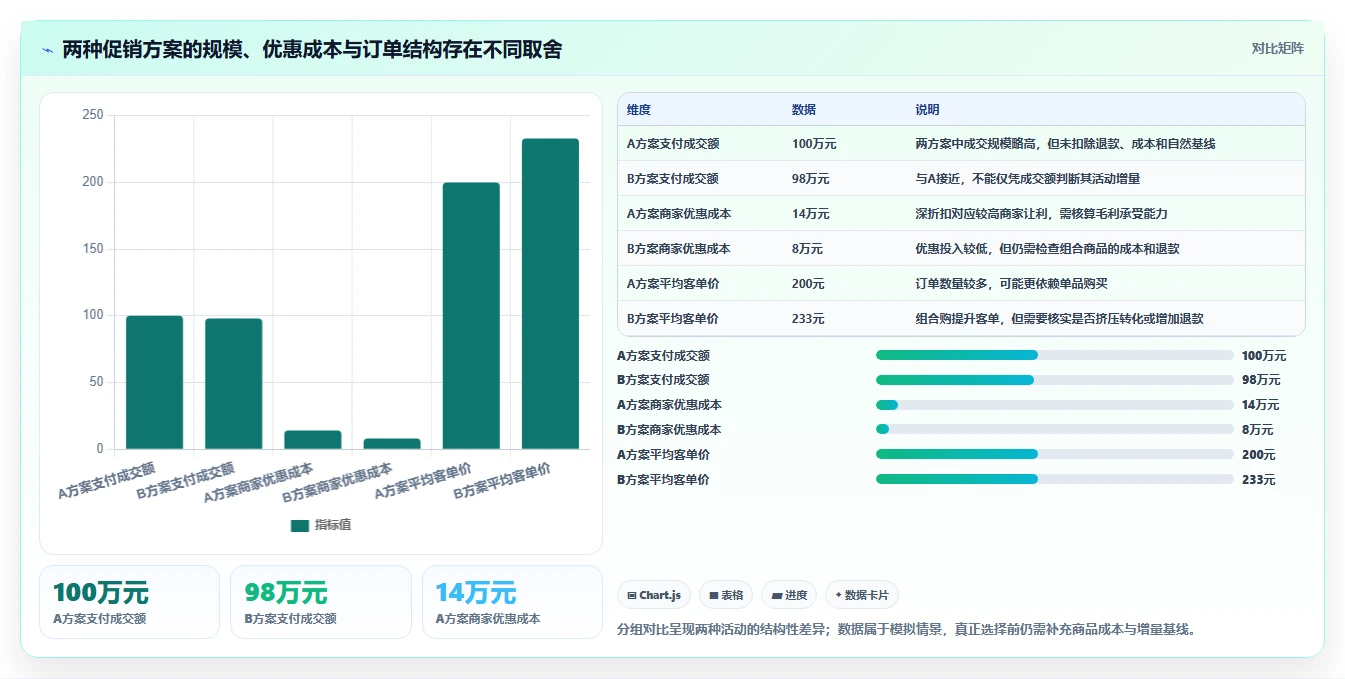Image resolution: width=1345 pixels, height=679 pixels.
Task: Click the B方案平均客单价 bar in chart
Action: point(550,294)
